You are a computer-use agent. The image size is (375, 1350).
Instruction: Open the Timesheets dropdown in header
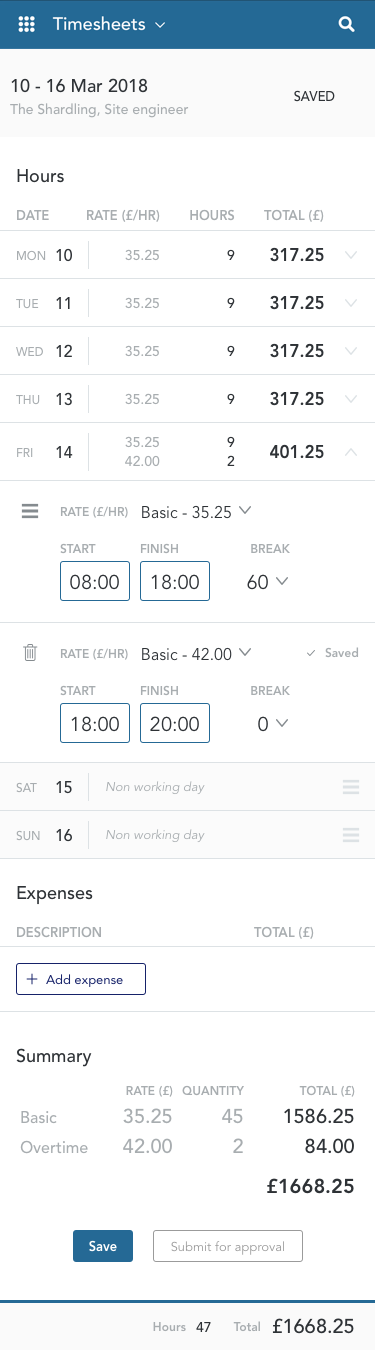pos(109,24)
